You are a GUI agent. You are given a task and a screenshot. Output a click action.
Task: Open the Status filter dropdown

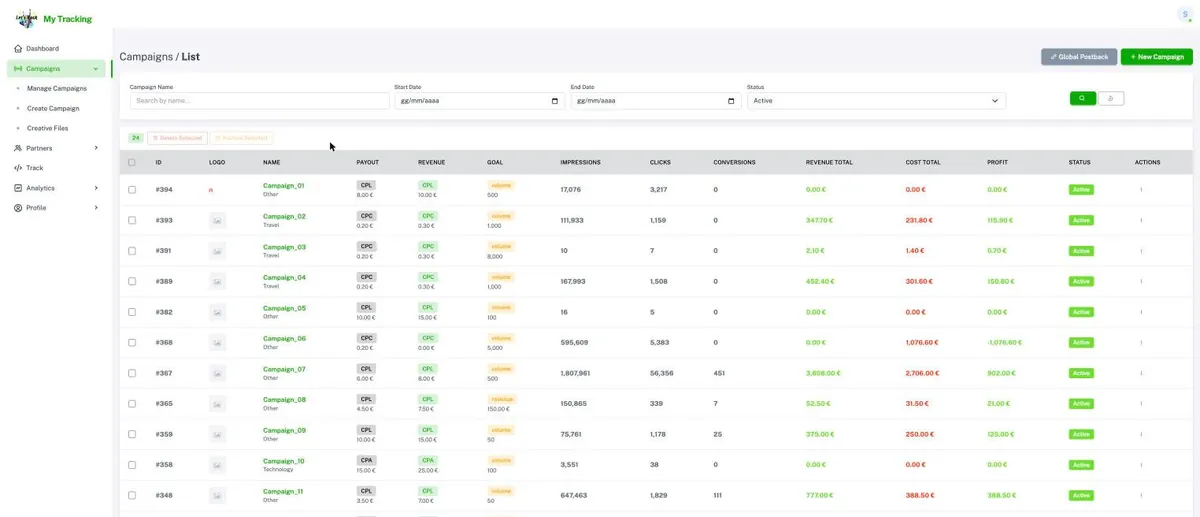[876, 101]
